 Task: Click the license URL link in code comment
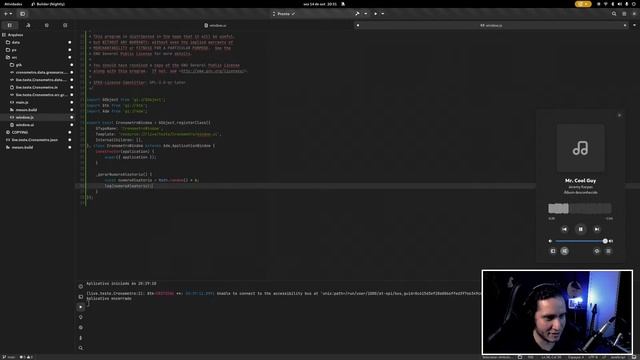point(213,71)
